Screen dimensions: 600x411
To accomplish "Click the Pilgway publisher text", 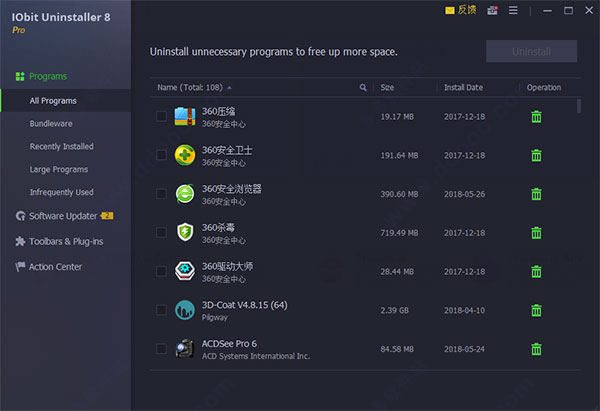I will 215,317.
